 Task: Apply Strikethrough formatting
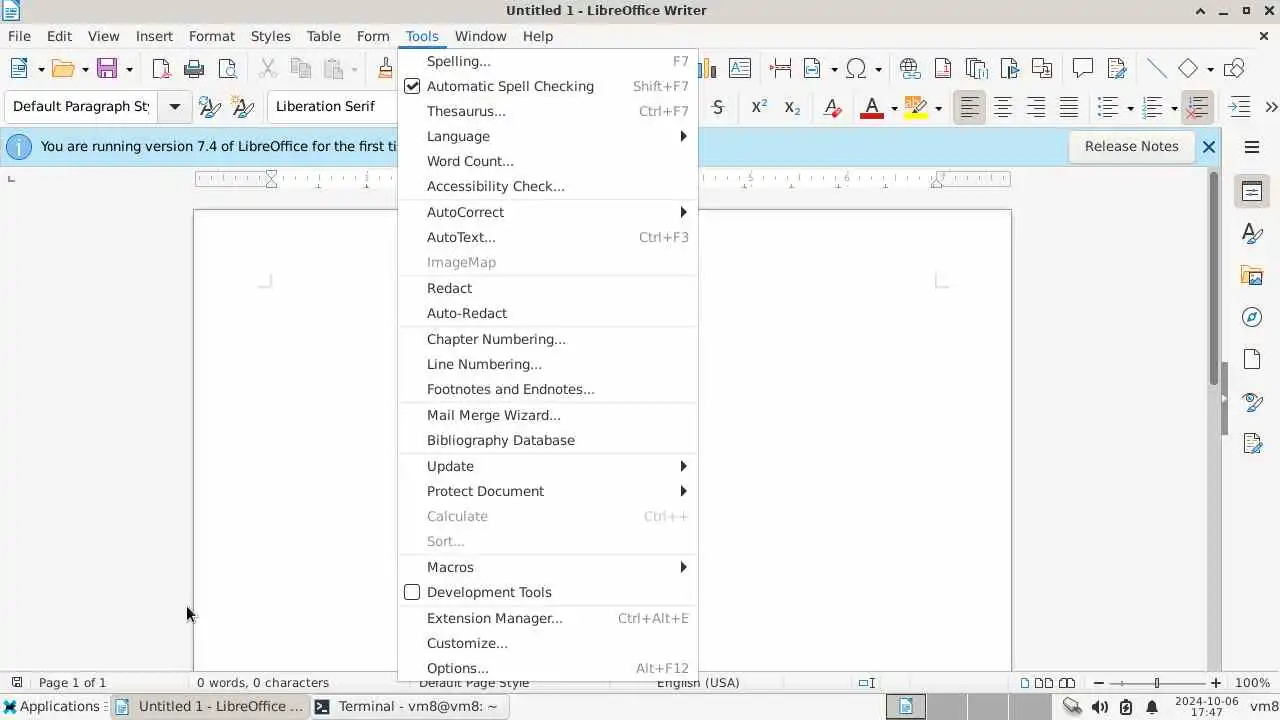pyautogui.click(x=718, y=106)
